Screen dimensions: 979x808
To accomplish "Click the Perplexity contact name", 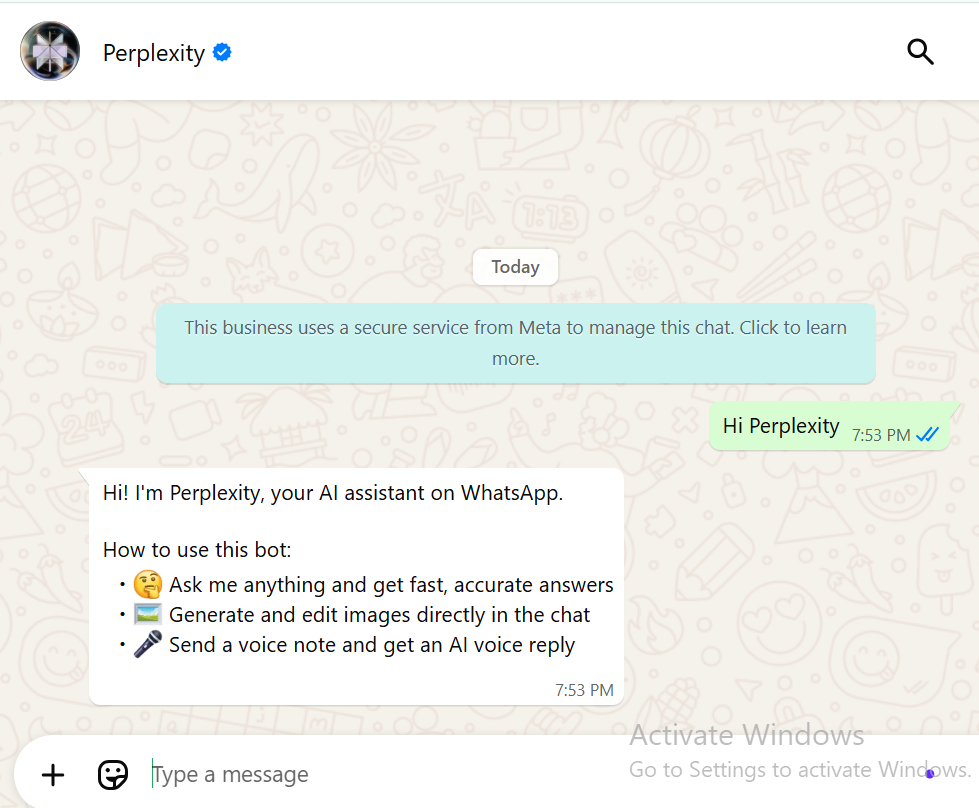I will point(154,54).
